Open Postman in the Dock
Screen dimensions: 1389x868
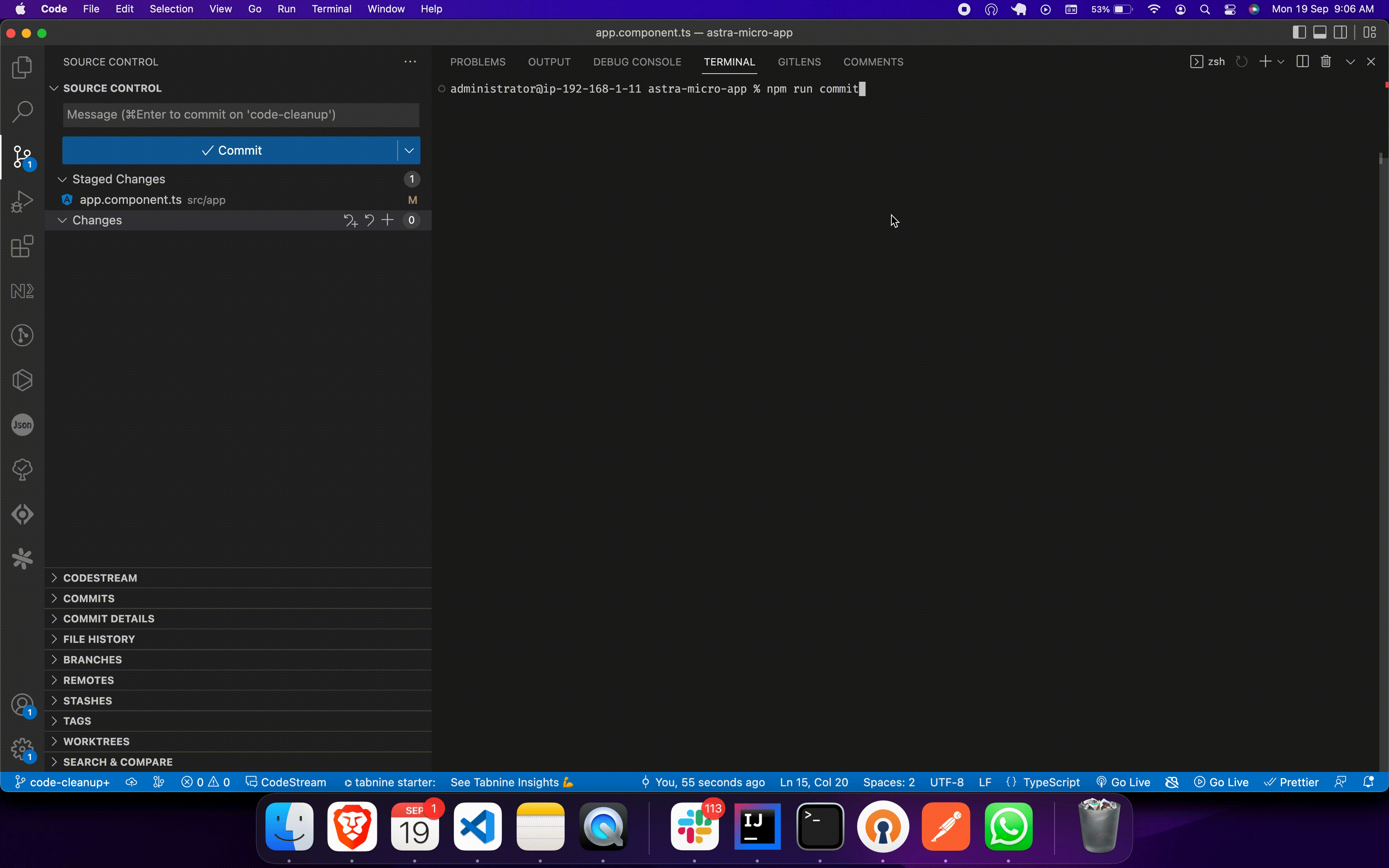[x=946, y=826]
